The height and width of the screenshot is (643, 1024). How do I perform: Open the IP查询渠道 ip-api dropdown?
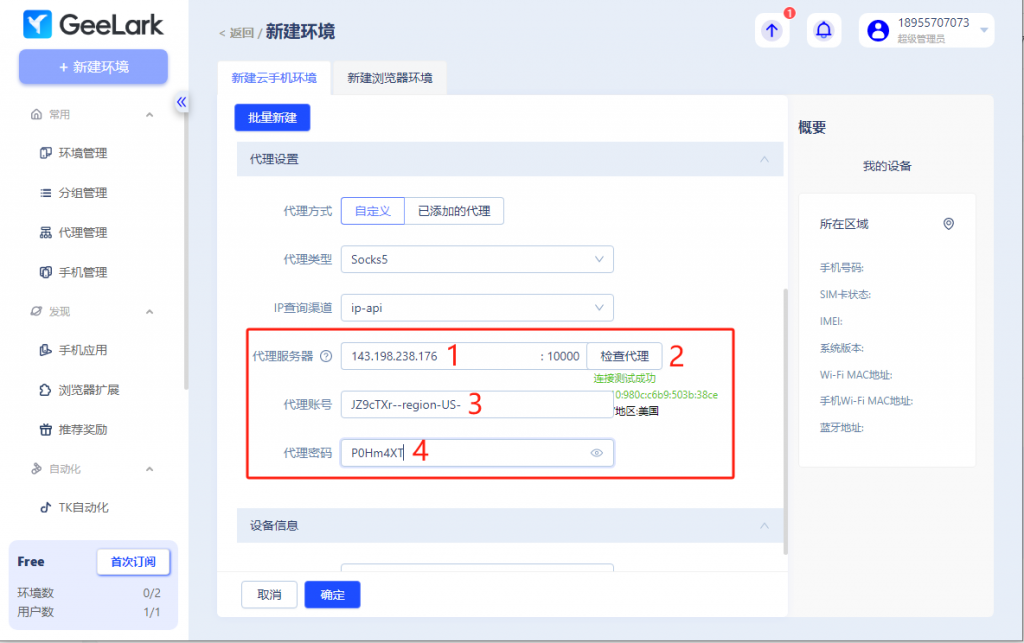[477, 308]
